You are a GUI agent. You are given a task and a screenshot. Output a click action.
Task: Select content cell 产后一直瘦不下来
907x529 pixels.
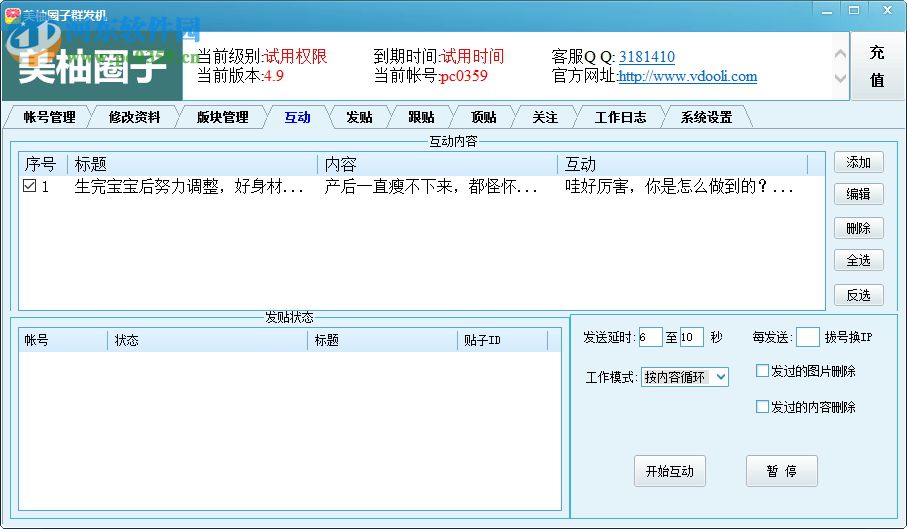[431, 186]
